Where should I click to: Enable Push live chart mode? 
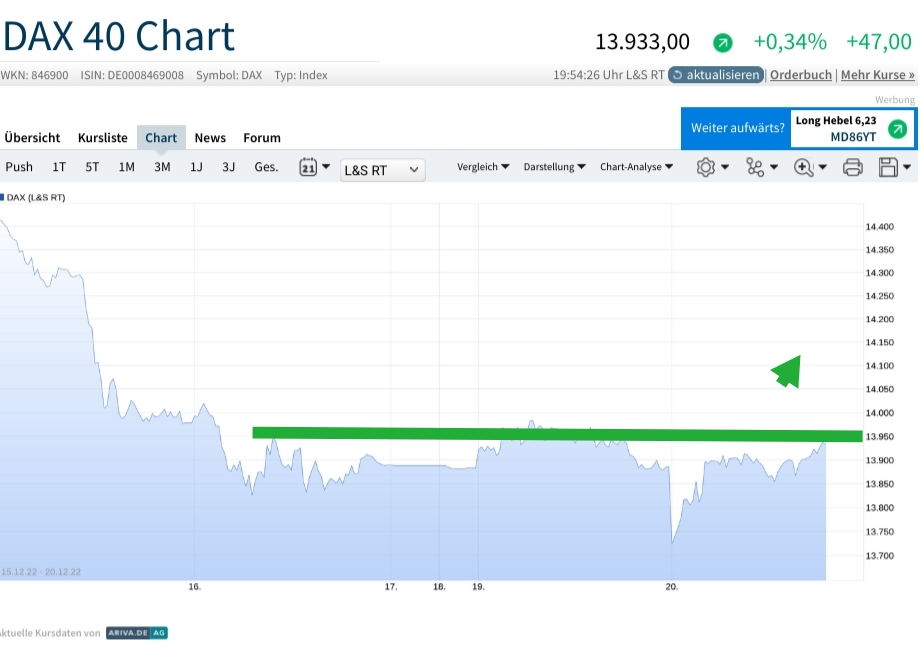19,167
